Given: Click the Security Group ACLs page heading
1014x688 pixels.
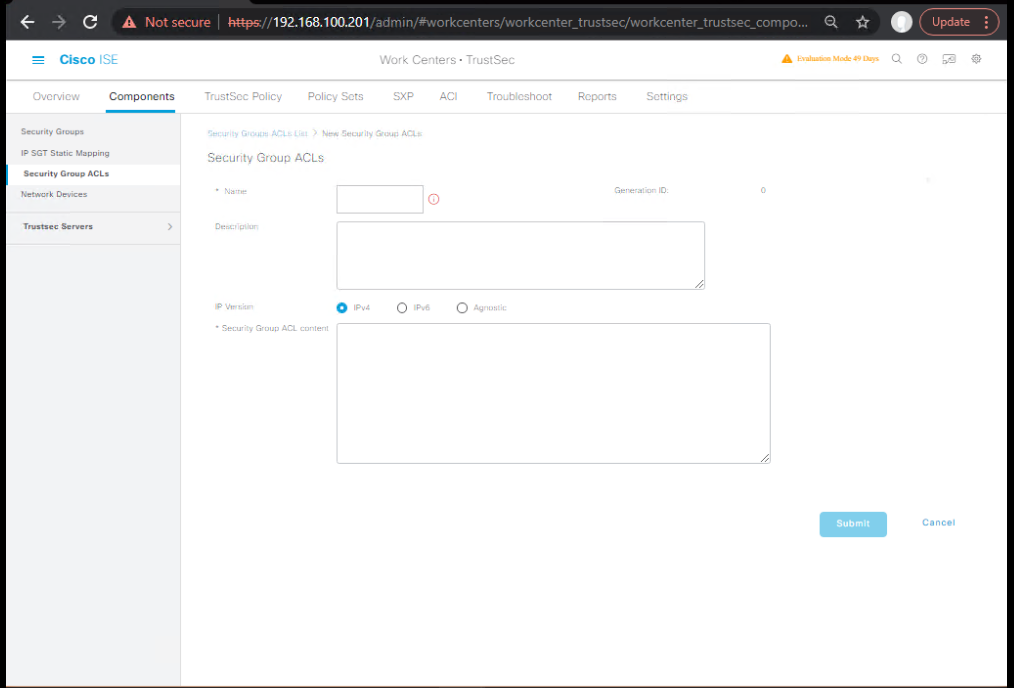Looking at the screenshot, I should point(265,158).
